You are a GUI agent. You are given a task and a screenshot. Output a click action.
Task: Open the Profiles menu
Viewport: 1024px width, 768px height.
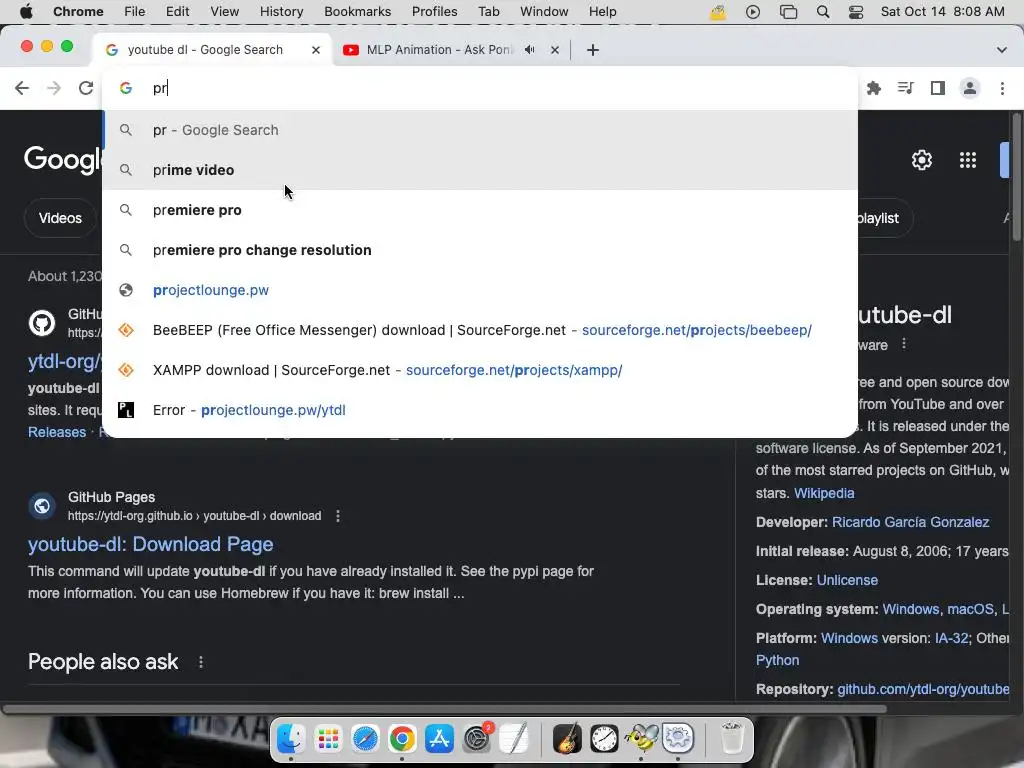(434, 12)
